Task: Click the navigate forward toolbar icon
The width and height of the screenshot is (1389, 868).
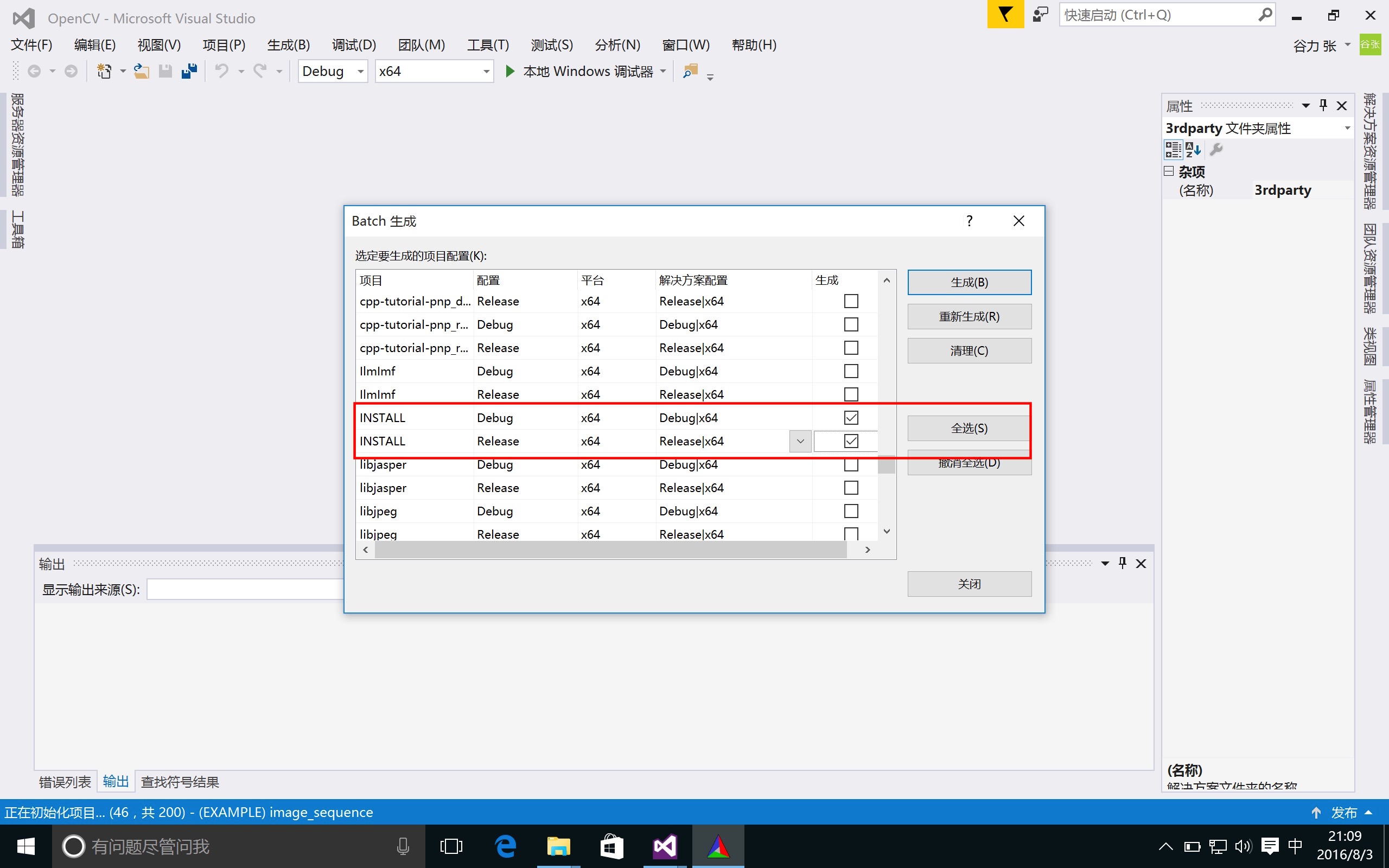Action: [x=71, y=71]
